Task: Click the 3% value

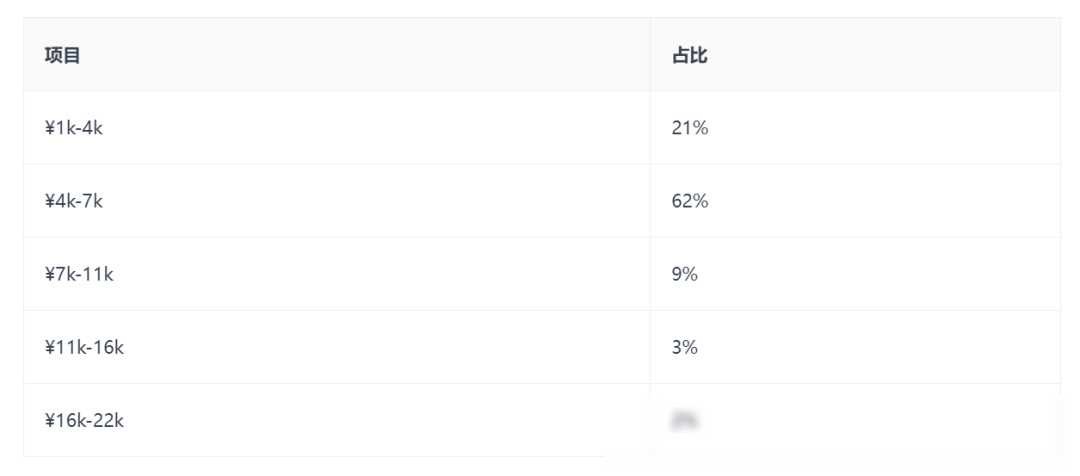Action: coord(685,347)
